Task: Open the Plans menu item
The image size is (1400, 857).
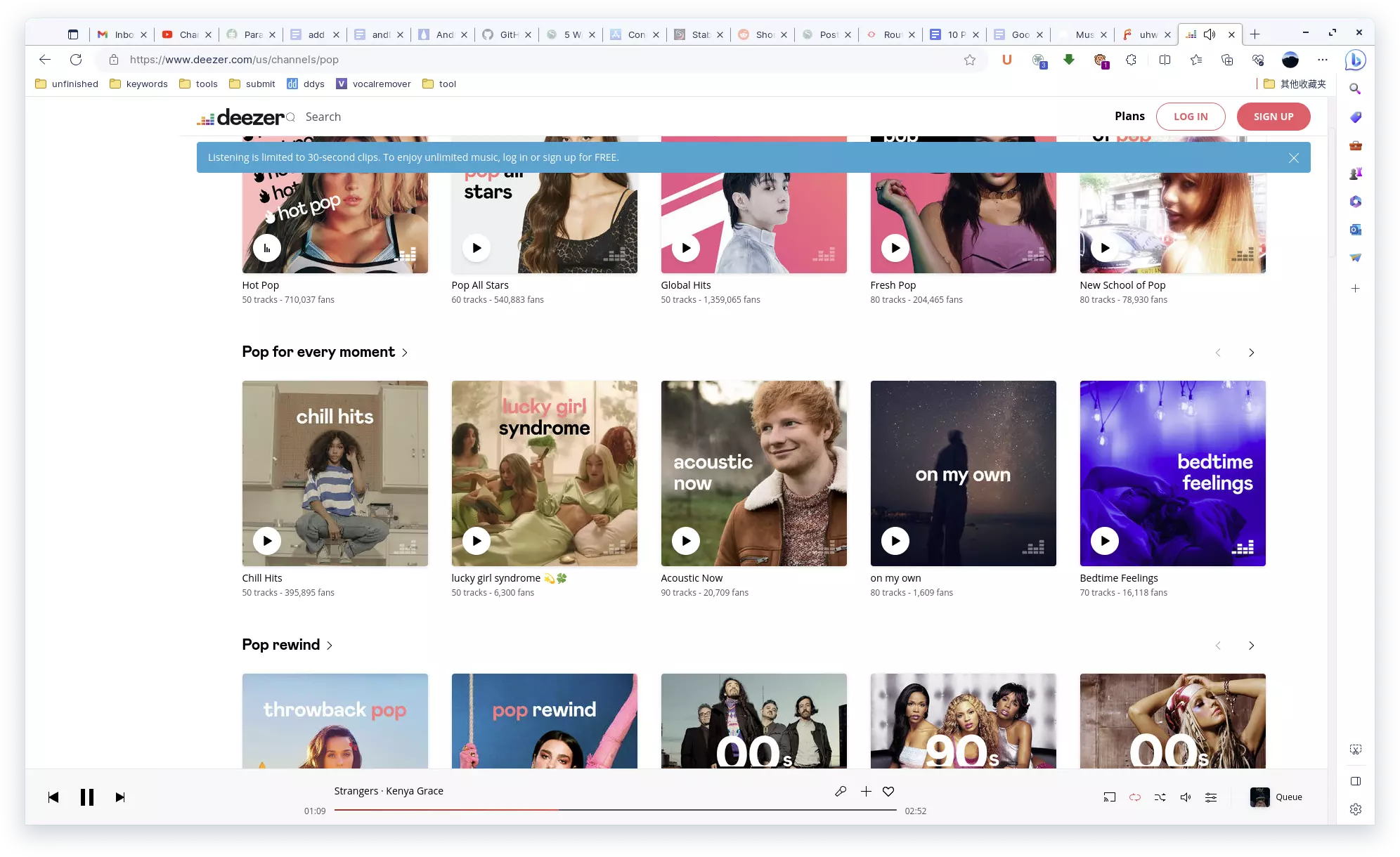Action: tap(1129, 117)
